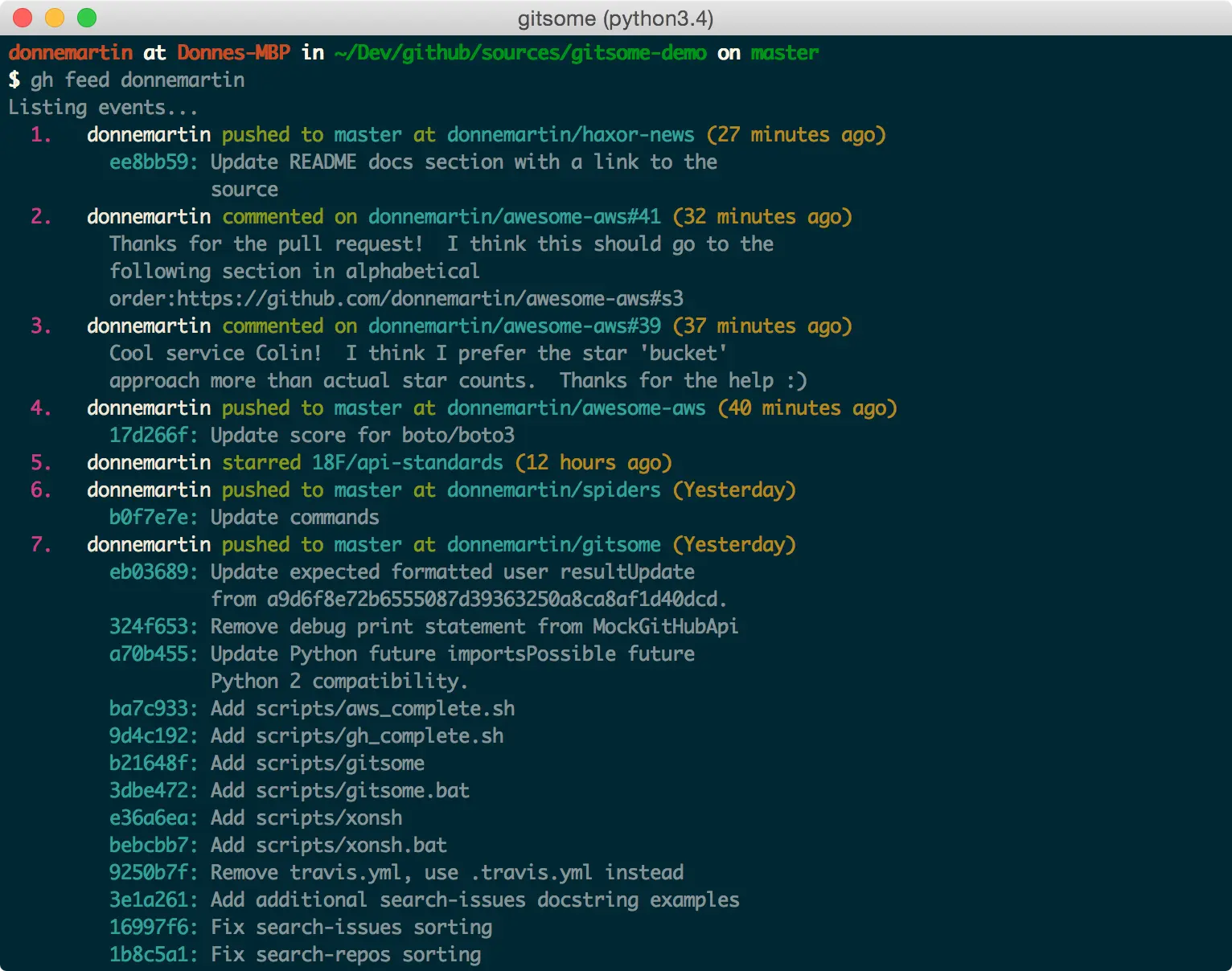The width and height of the screenshot is (1232, 971).
Task: Click the 'master' branch name in prompt
Action: click(x=785, y=52)
